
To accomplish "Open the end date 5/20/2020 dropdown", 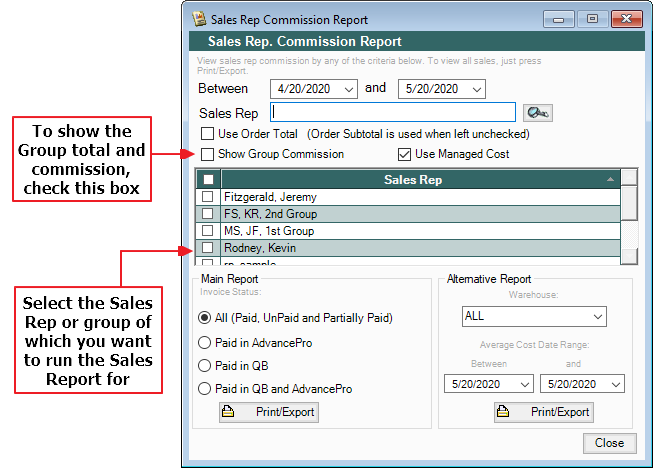I will click(x=476, y=89).
